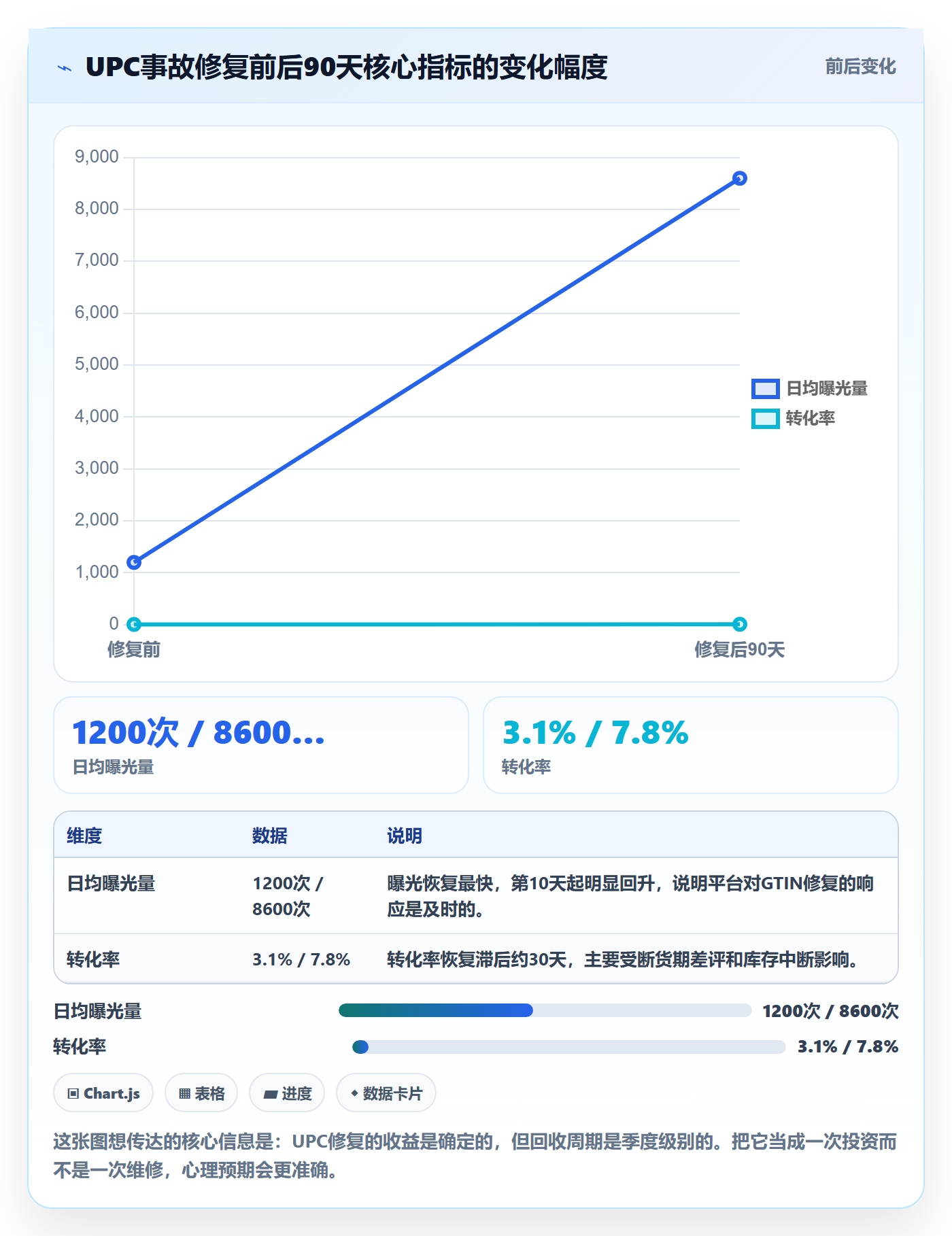Click the lightning icon beside the title

point(65,67)
